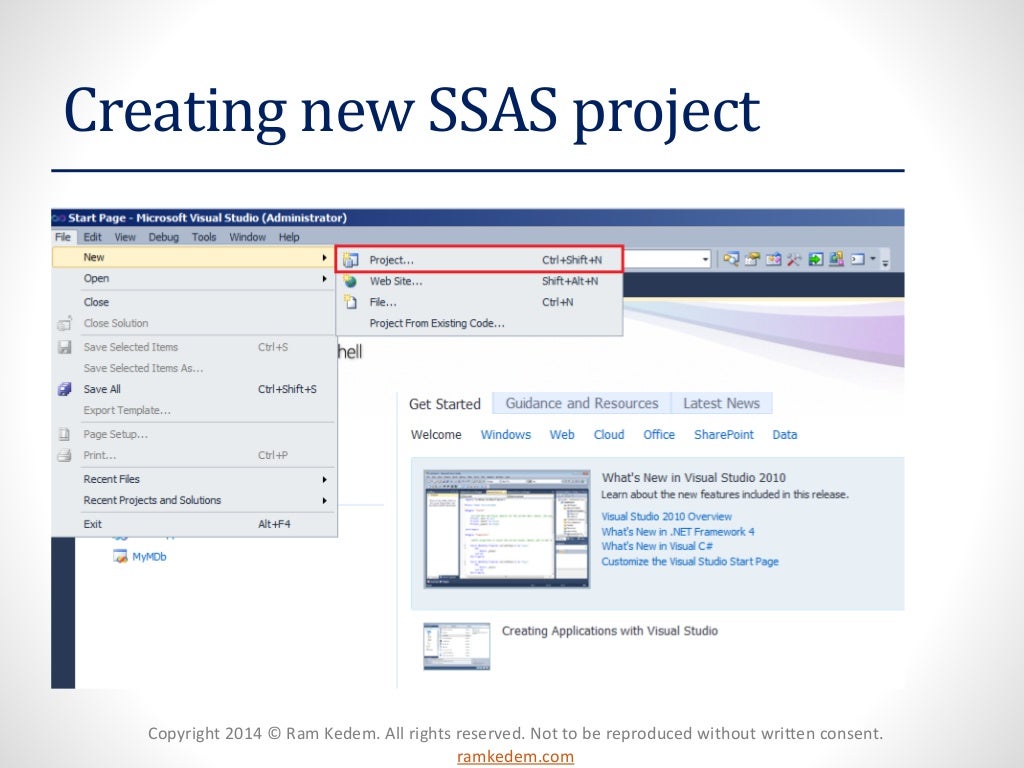Image resolution: width=1024 pixels, height=768 pixels.
Task: Select the Cloud category link
Action: pyautogui.click(x=609, y=435)
